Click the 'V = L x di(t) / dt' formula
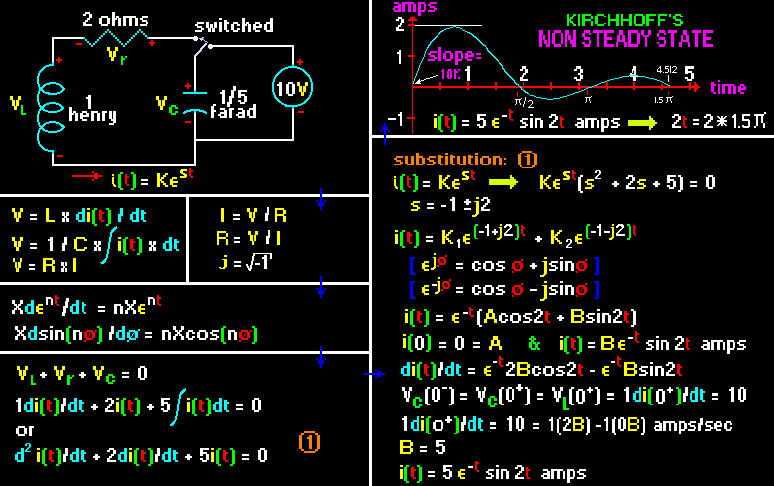 79,216
